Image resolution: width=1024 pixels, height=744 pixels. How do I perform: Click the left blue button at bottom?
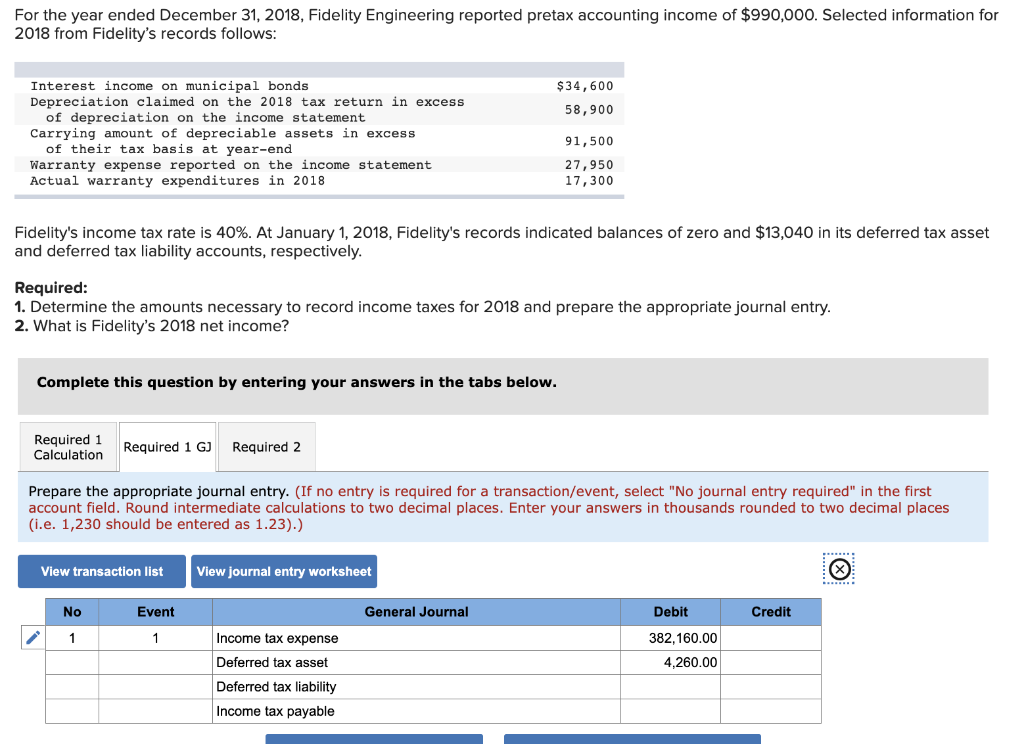[x=374, y=739]
